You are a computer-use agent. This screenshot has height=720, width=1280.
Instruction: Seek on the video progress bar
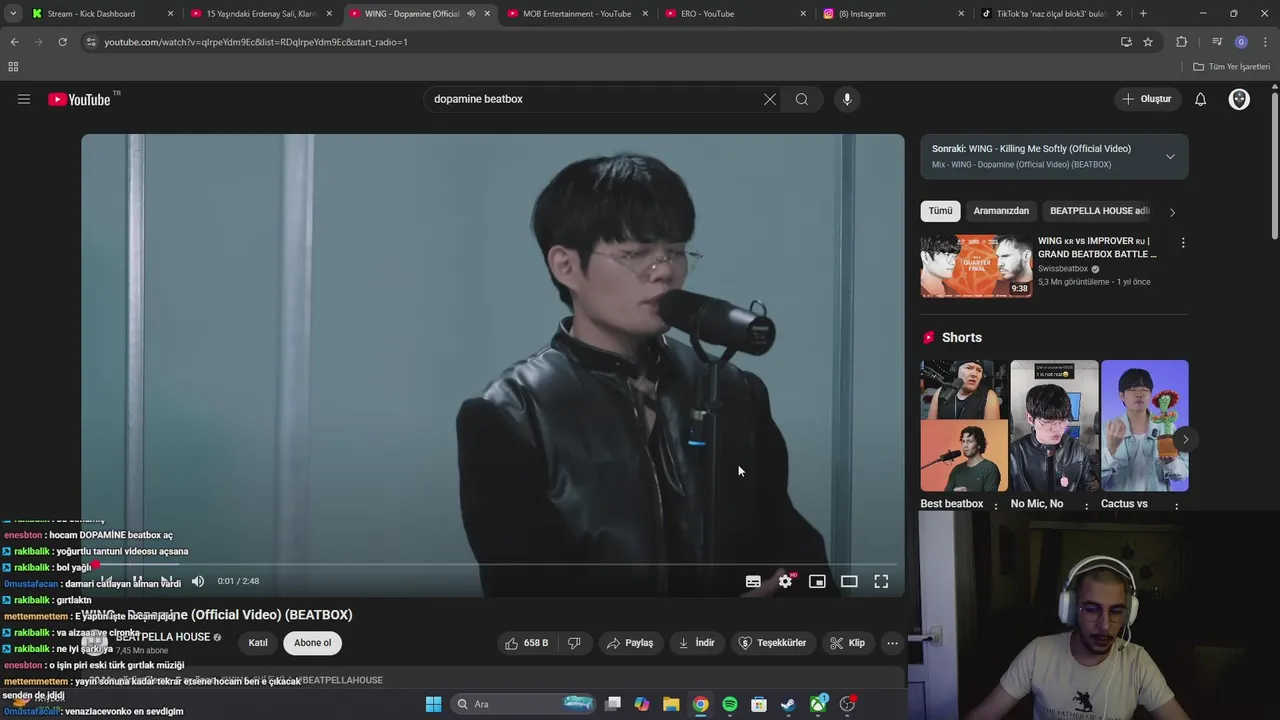492,565
